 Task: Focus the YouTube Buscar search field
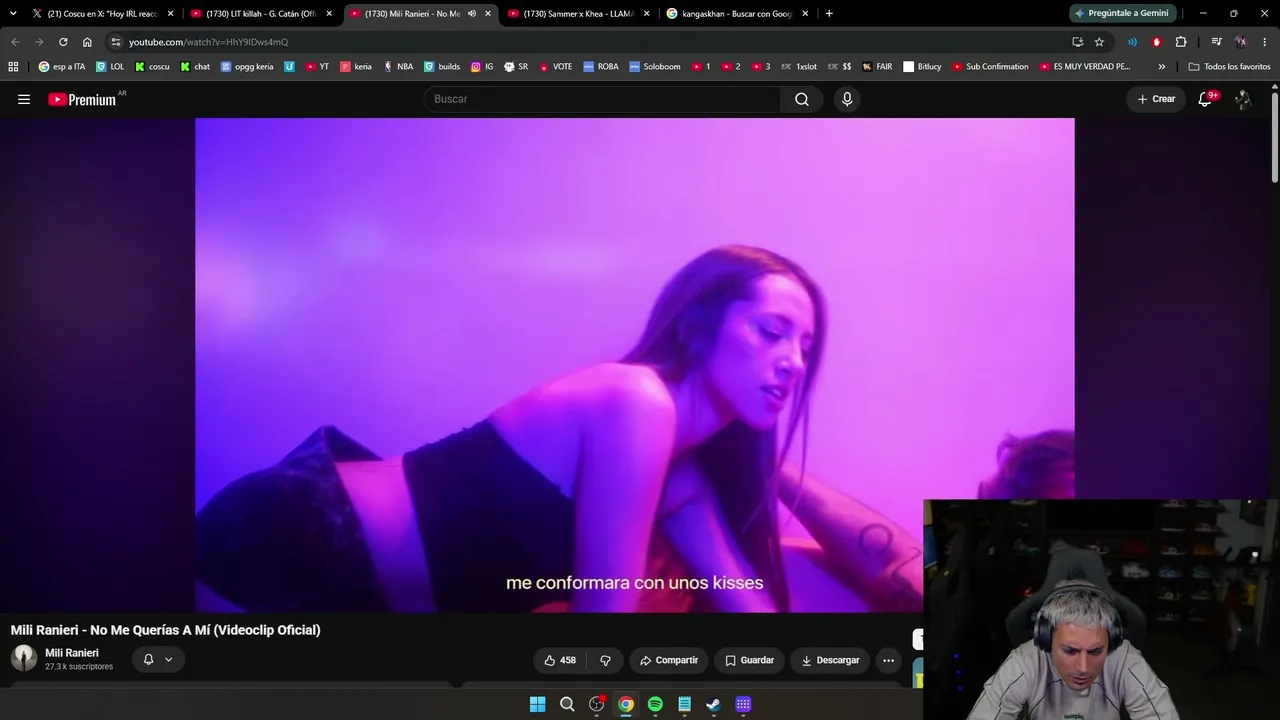[602, 99]
